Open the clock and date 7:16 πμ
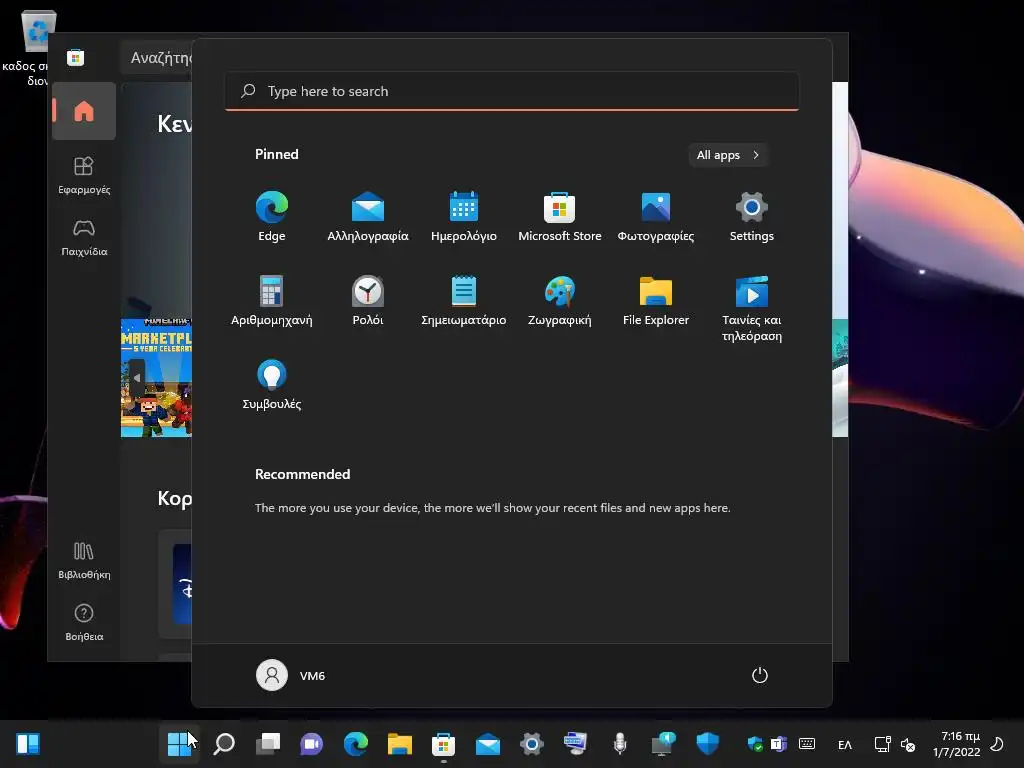Image resolution: width=1024 pixels, height=768 pixels. coord(957,744)
